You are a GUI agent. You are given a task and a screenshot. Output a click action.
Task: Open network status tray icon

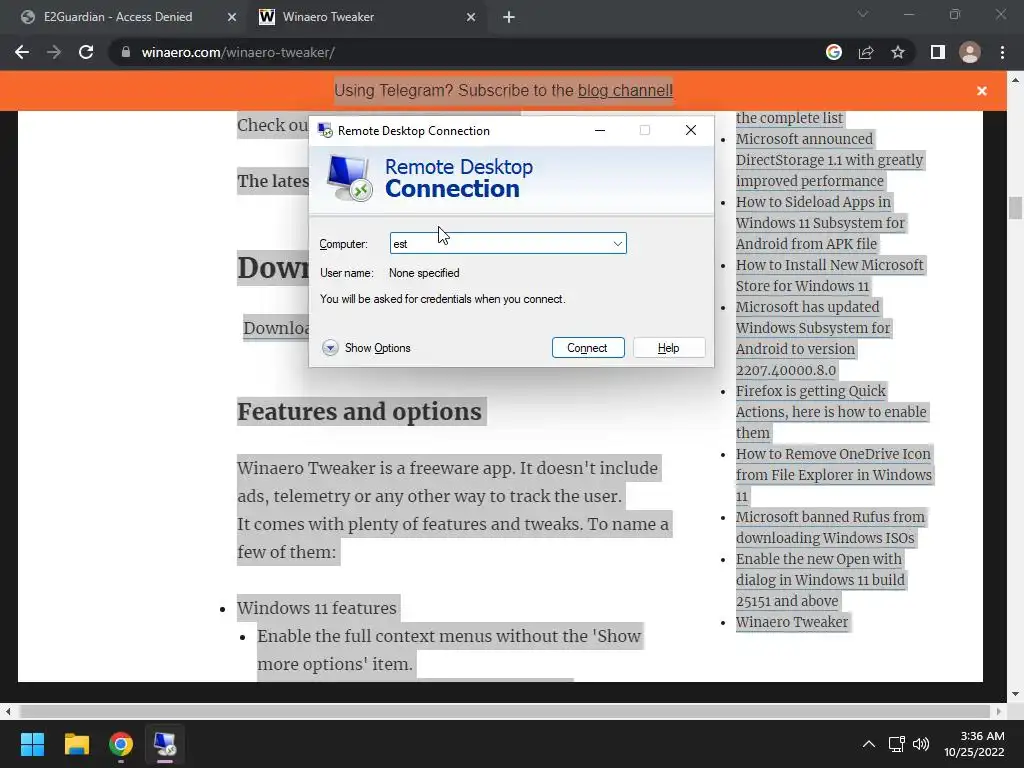pos(896,744)
